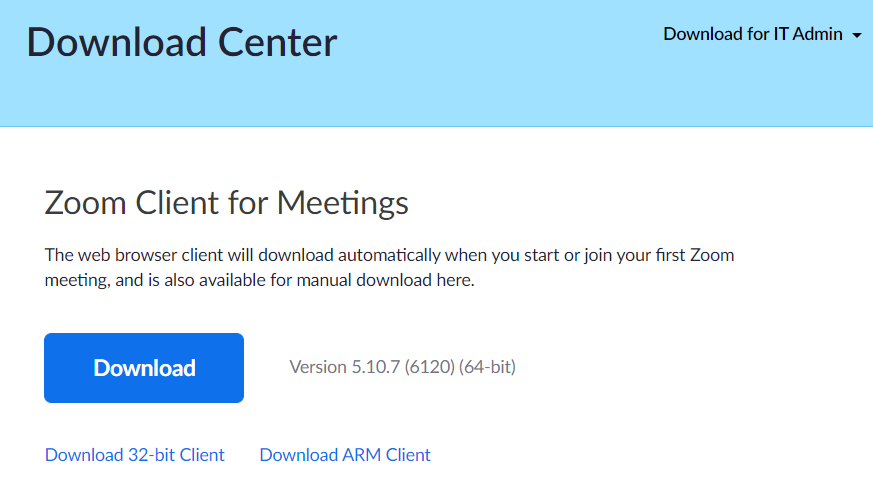Screen dimensions: 873x484
Task: Open the Download ARM Client link
Action: pyautogui.click(x=345, y=455)
